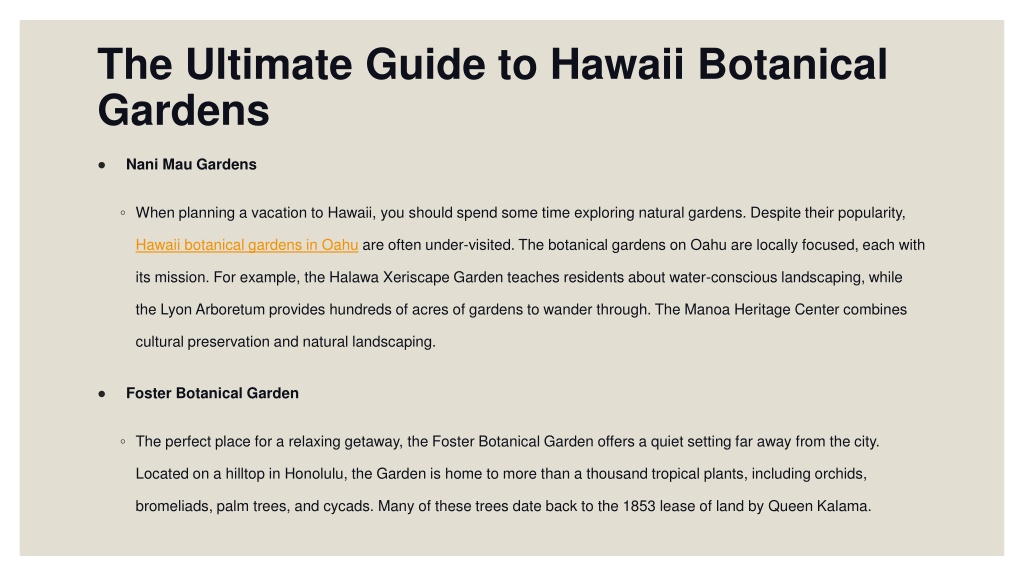Click the Nani Mau Gardens heading
Screen dimensions: 1024x576
click(191, 165)
